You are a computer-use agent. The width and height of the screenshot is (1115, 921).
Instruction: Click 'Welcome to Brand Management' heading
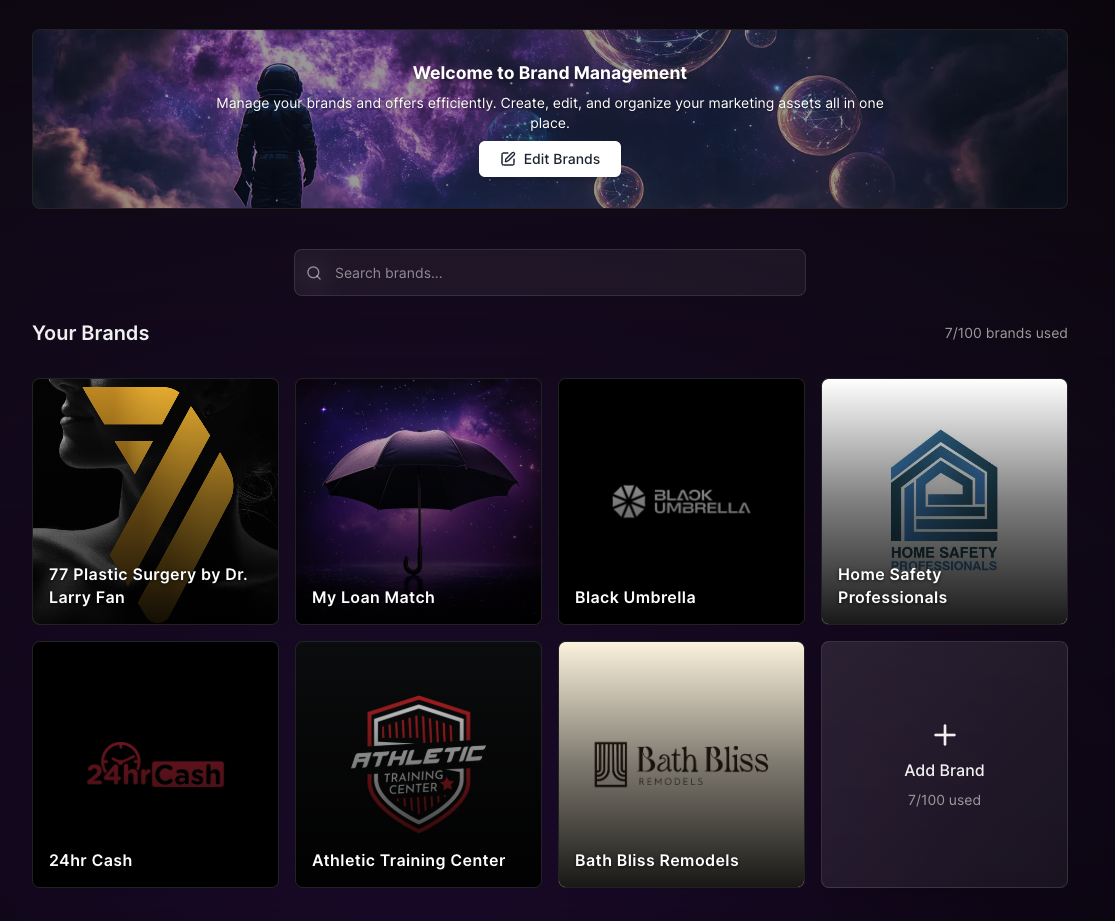(550, 73)
